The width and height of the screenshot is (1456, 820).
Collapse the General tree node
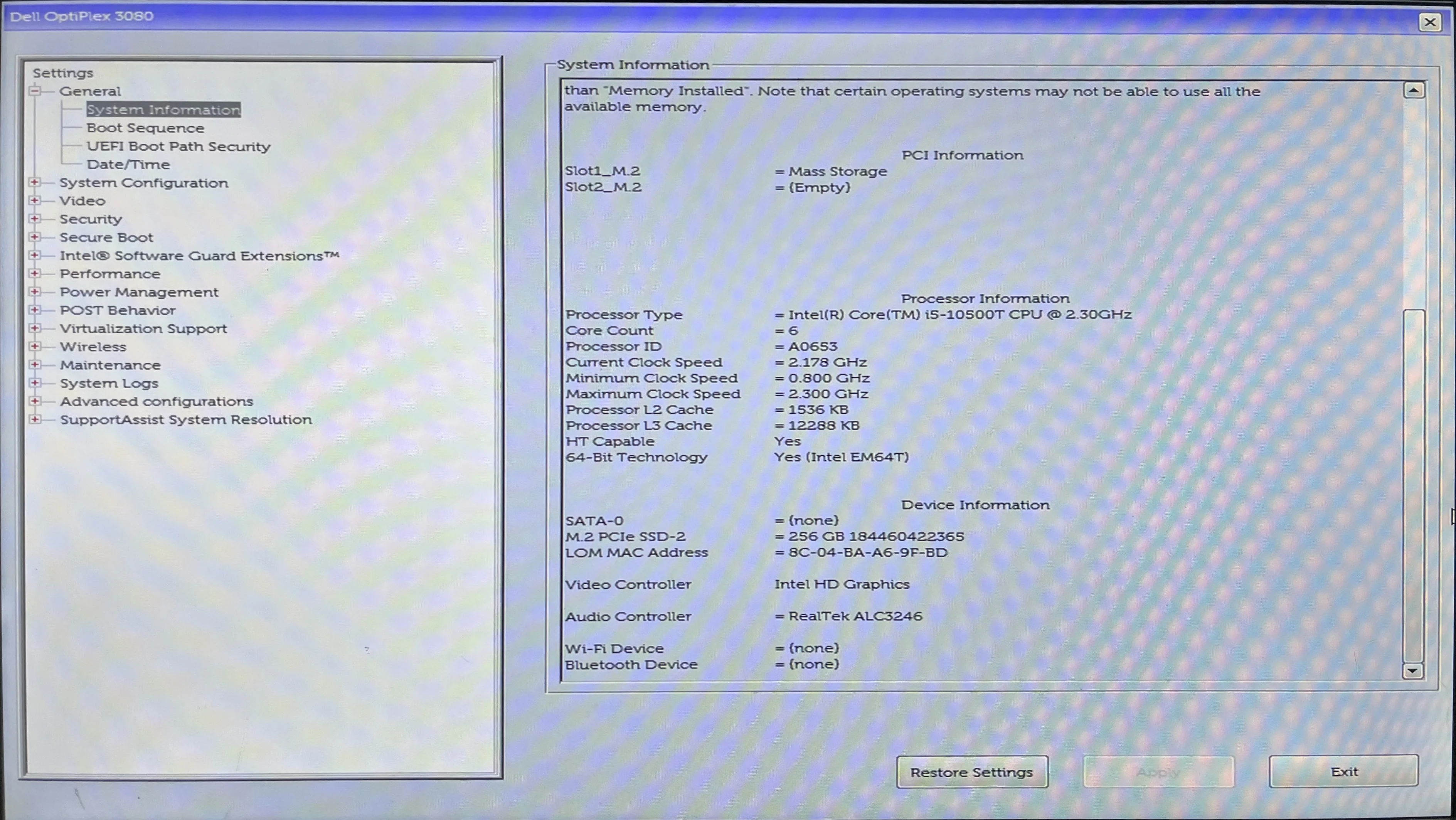[35, 91]
